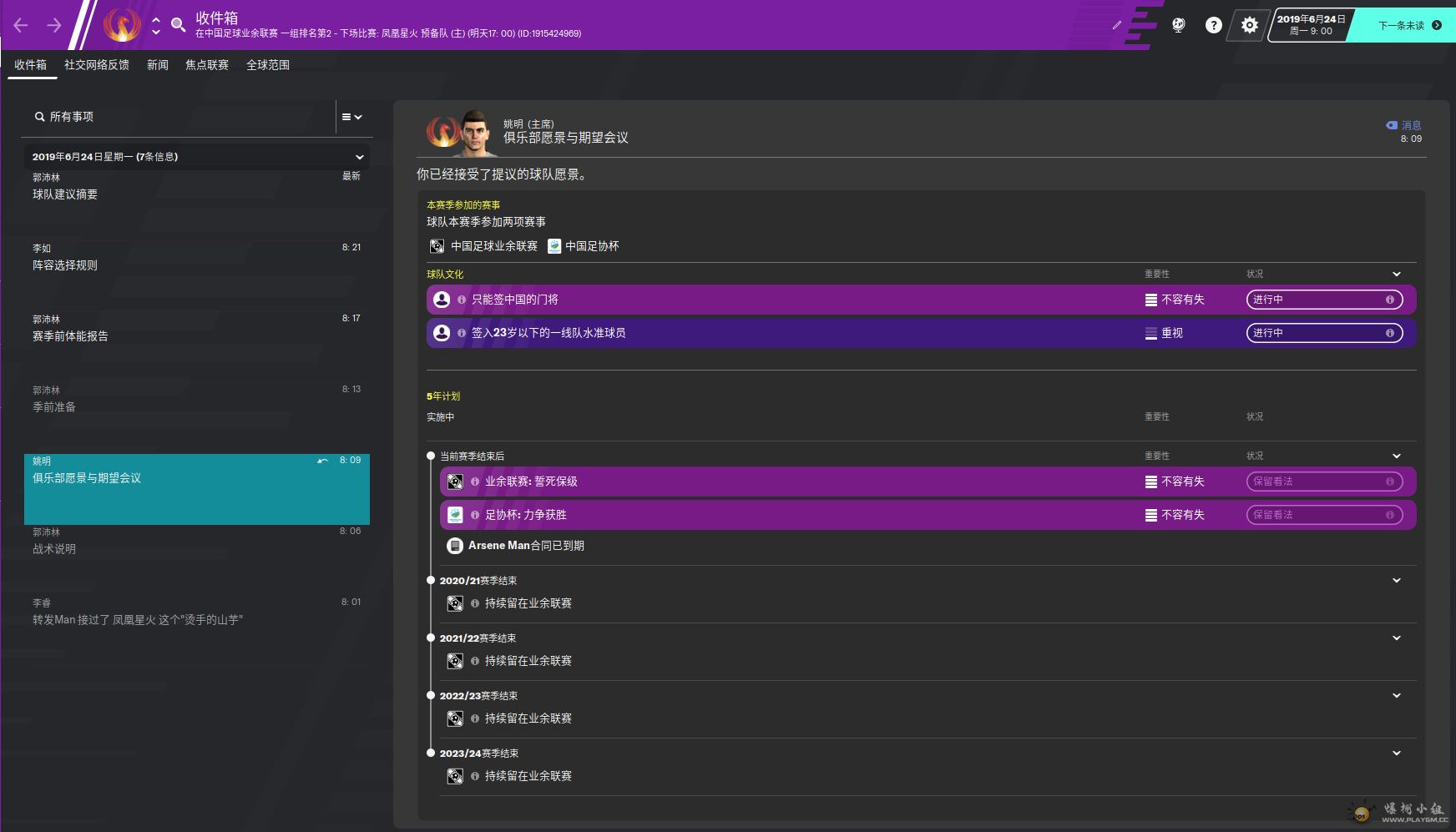1456x832 pixels.
Task: Click the 所有事项 search field
Action: 179,117
